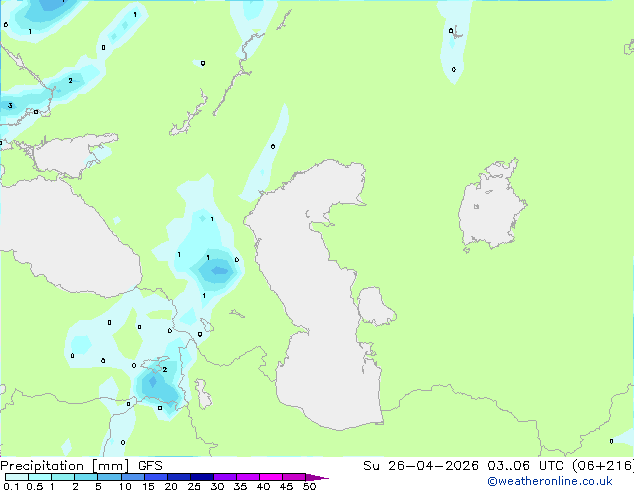Click the legend tick label '10'
This screenshot has width=634, height=490.
[x=125, y=486]
